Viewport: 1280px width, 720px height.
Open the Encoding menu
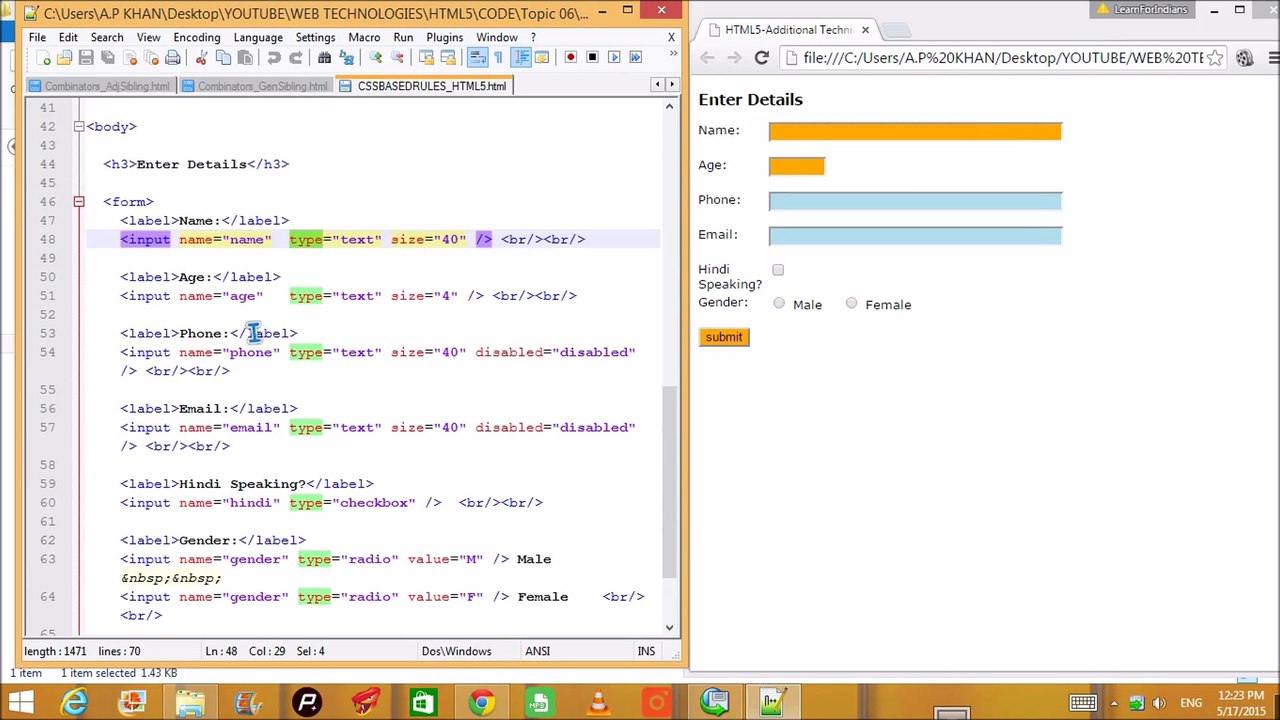(196, 37)
